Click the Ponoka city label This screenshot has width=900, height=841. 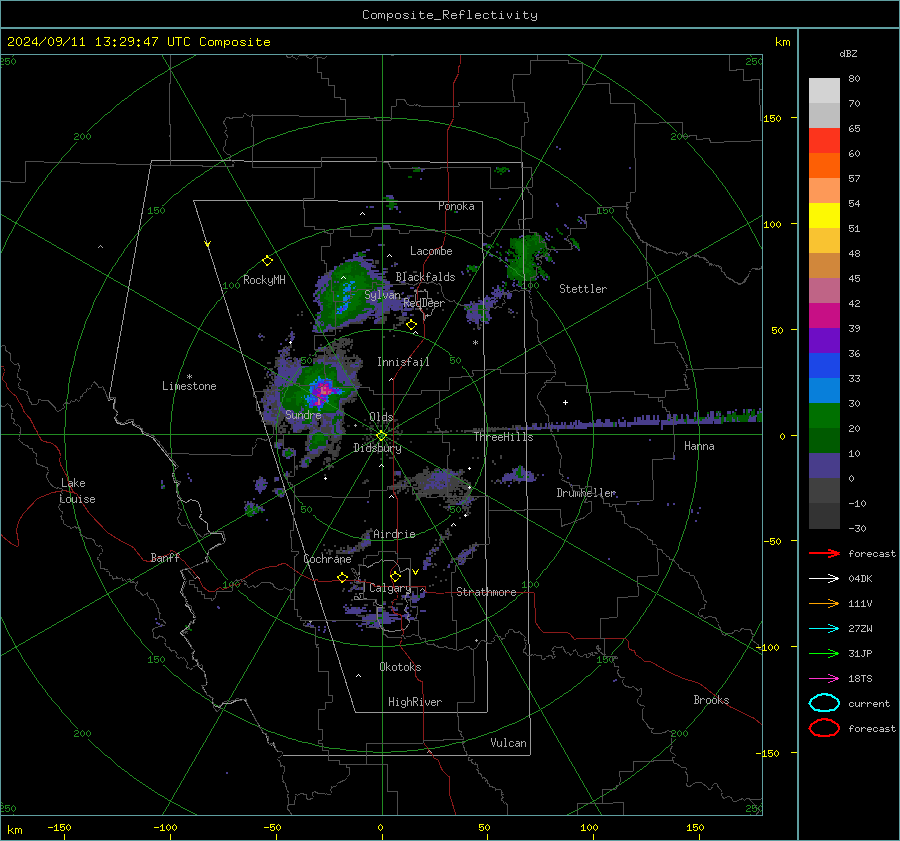pos(456,206)
